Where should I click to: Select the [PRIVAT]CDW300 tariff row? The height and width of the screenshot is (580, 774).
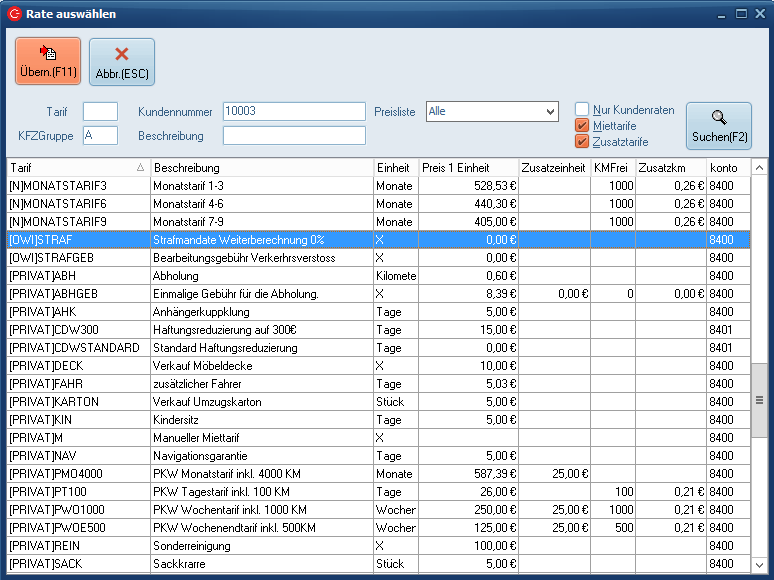tap(78, 330)
